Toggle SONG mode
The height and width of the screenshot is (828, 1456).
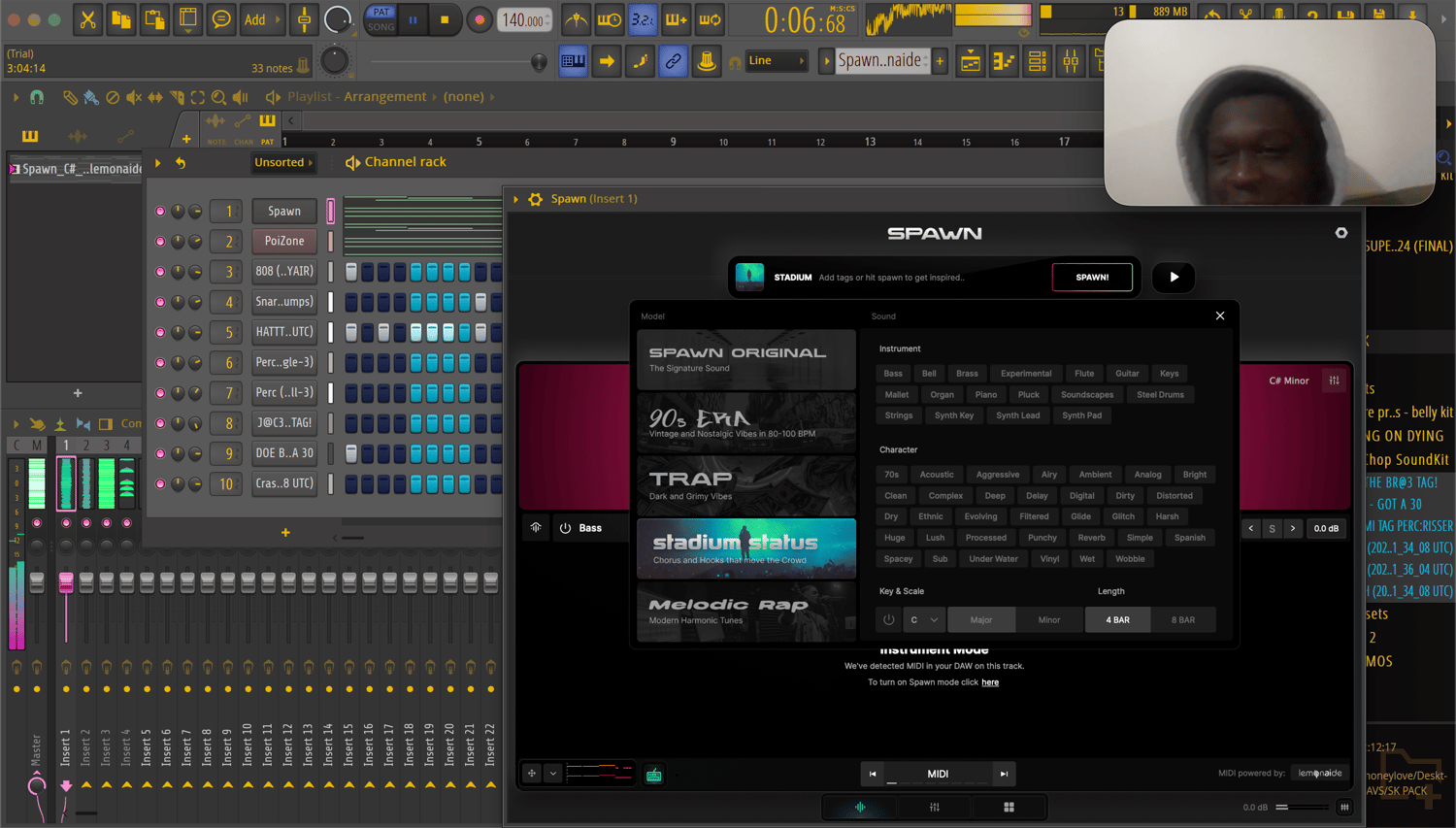381,27
